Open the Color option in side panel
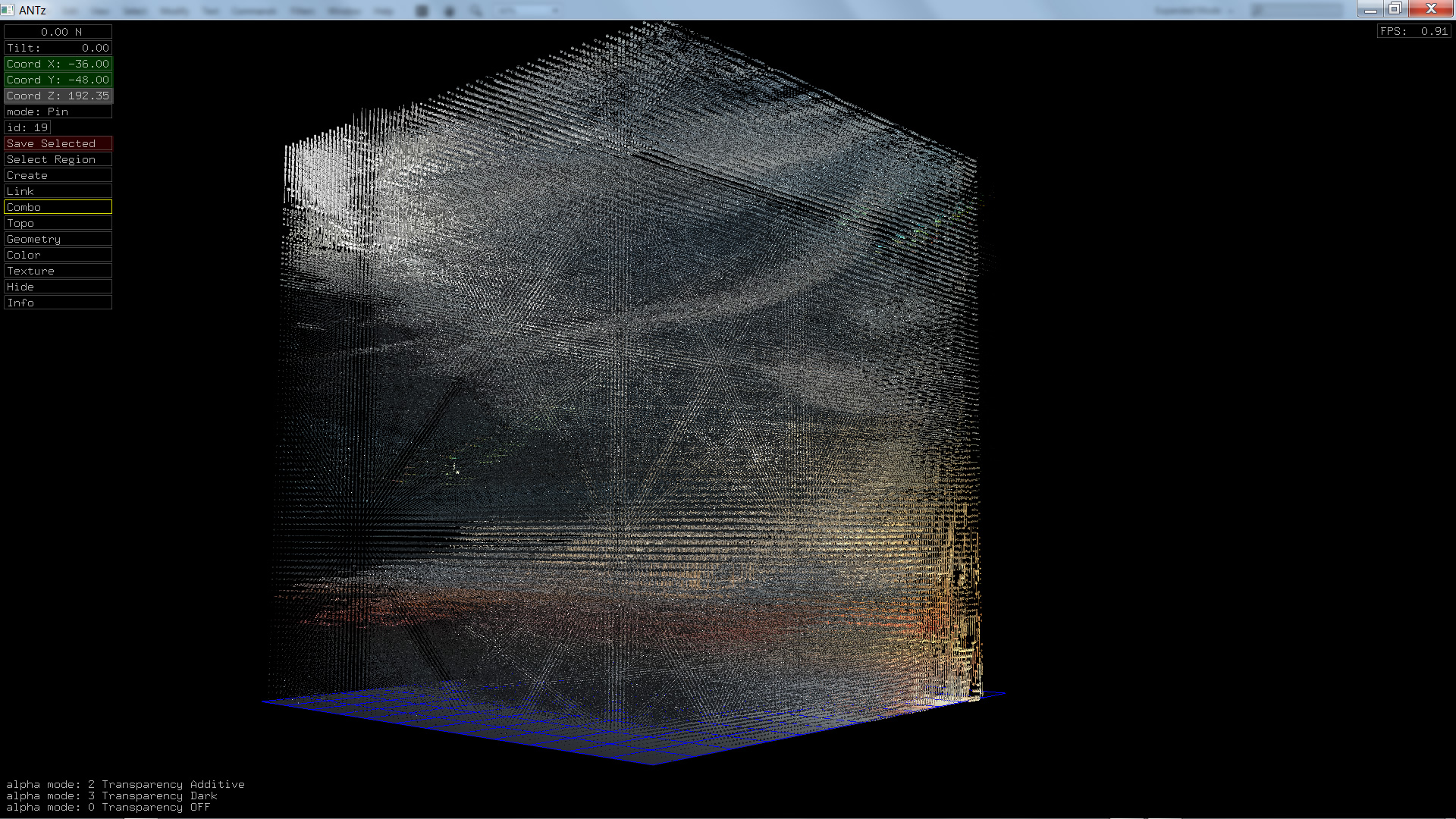The width and height of the screenshot is (1456, 819). (58, 255)
